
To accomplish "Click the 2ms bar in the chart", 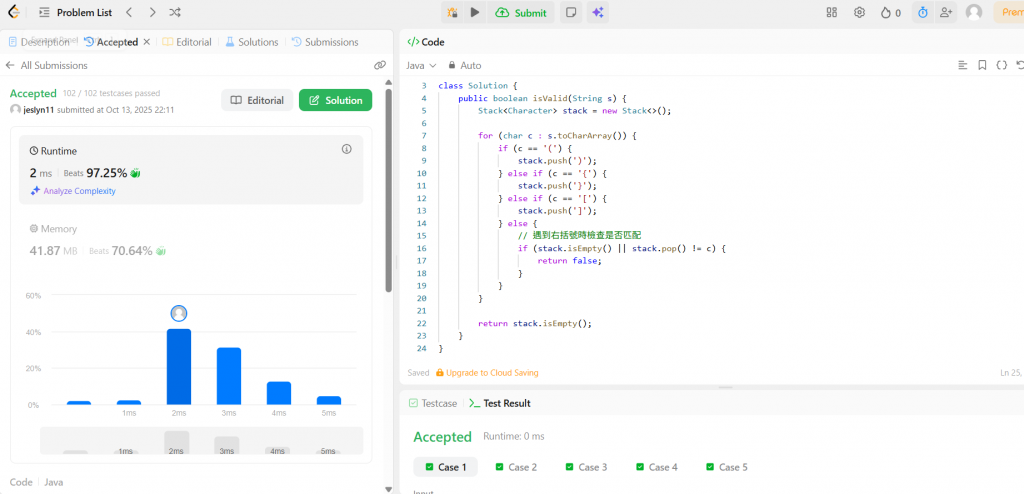I will click(x=179, y=367).
